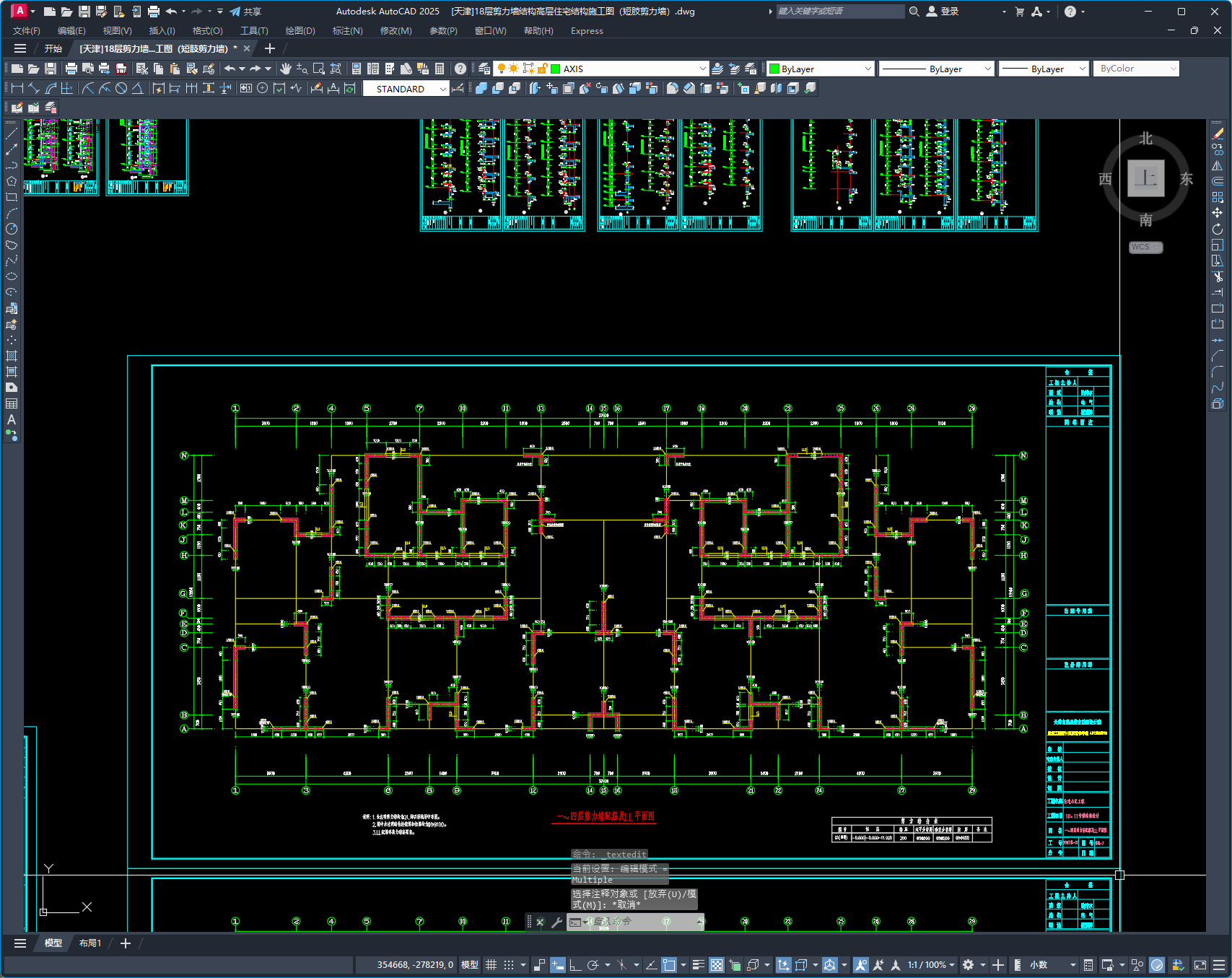Open the 修改(M) menu

coord(396,31)
